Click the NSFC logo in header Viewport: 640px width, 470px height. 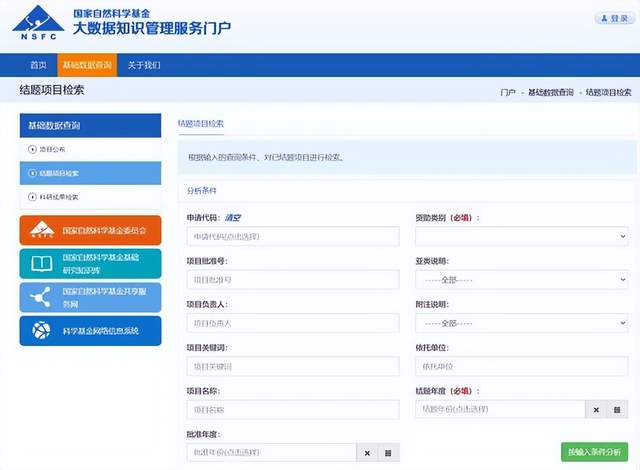38,22
